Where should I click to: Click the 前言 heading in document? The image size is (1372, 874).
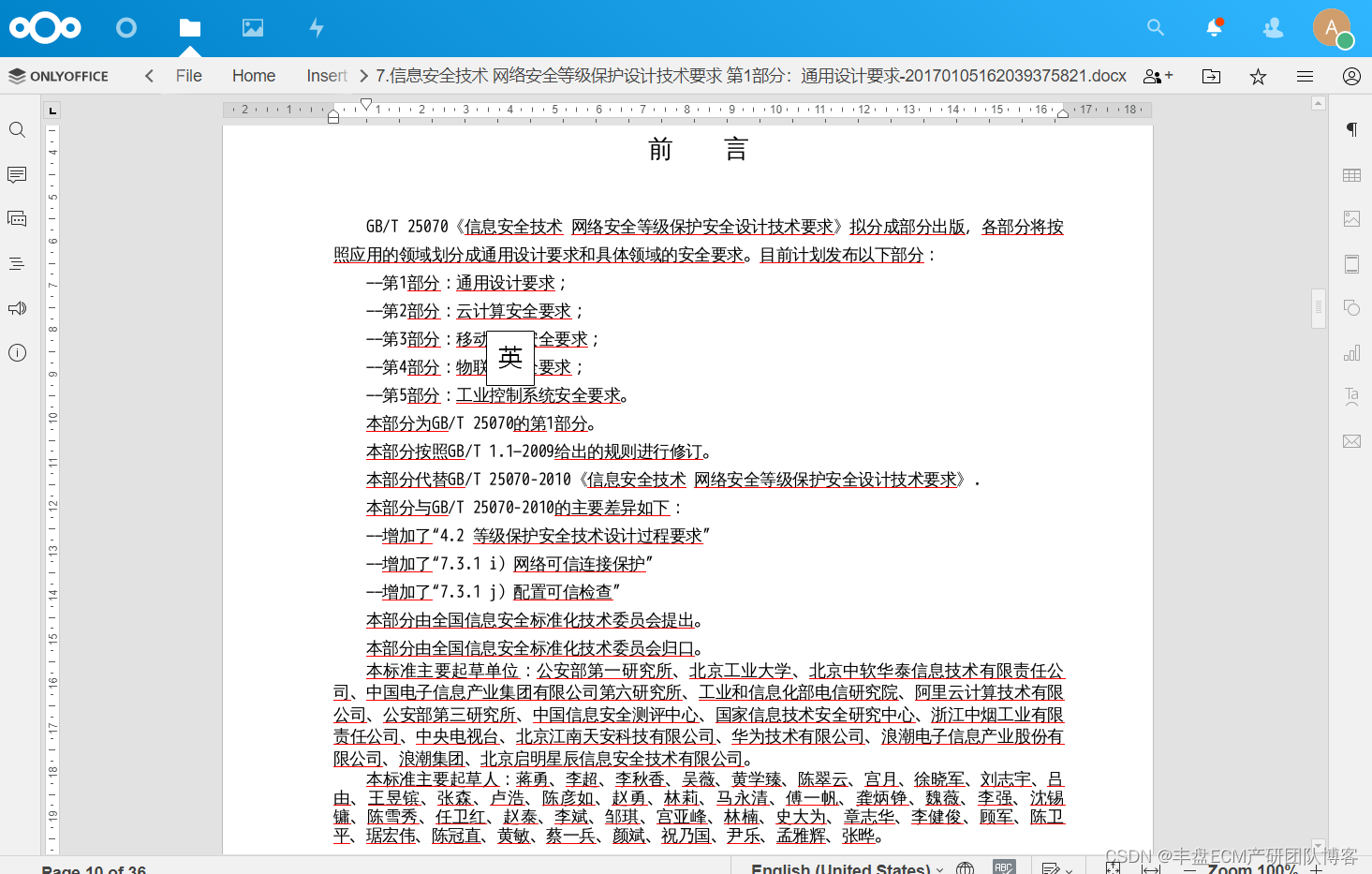pos(699,150)
